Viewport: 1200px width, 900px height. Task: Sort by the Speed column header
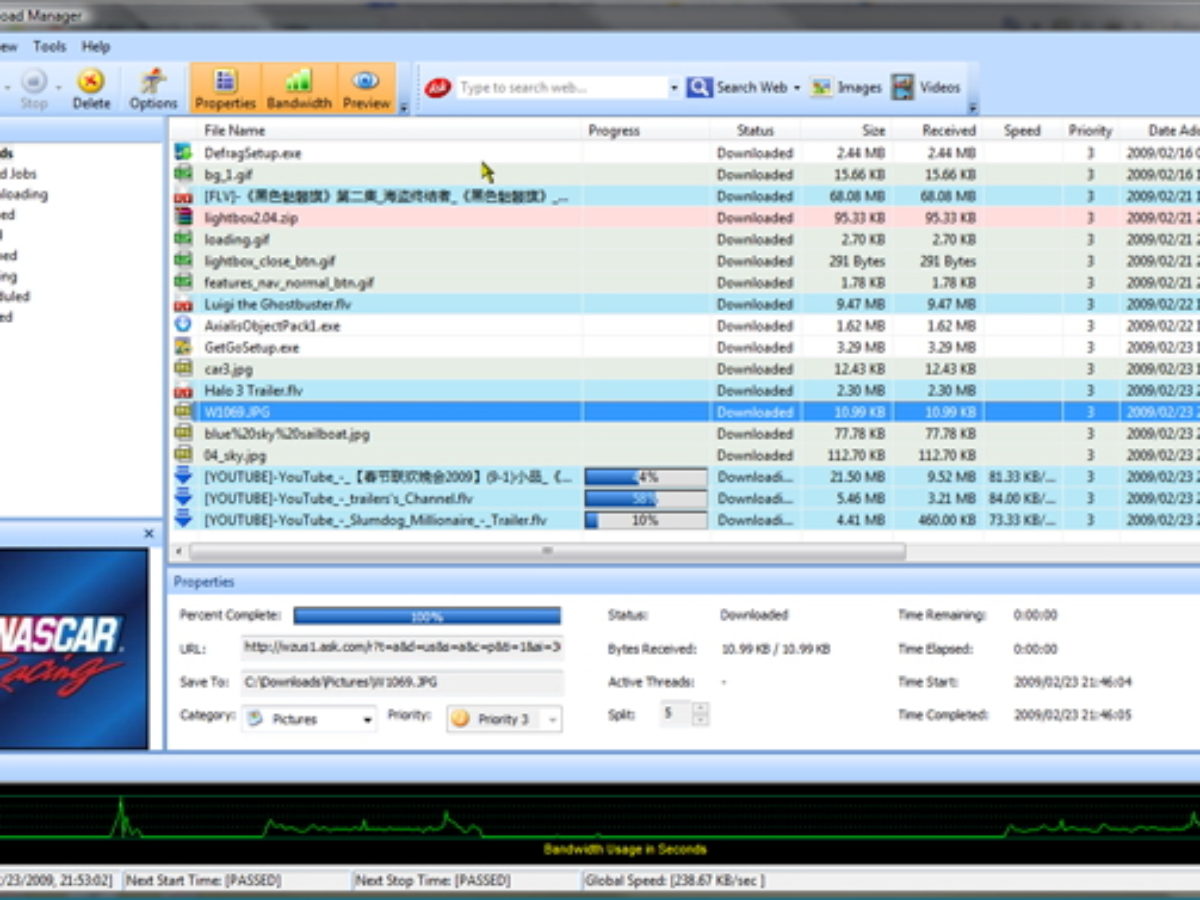[x=1021, y=130]
